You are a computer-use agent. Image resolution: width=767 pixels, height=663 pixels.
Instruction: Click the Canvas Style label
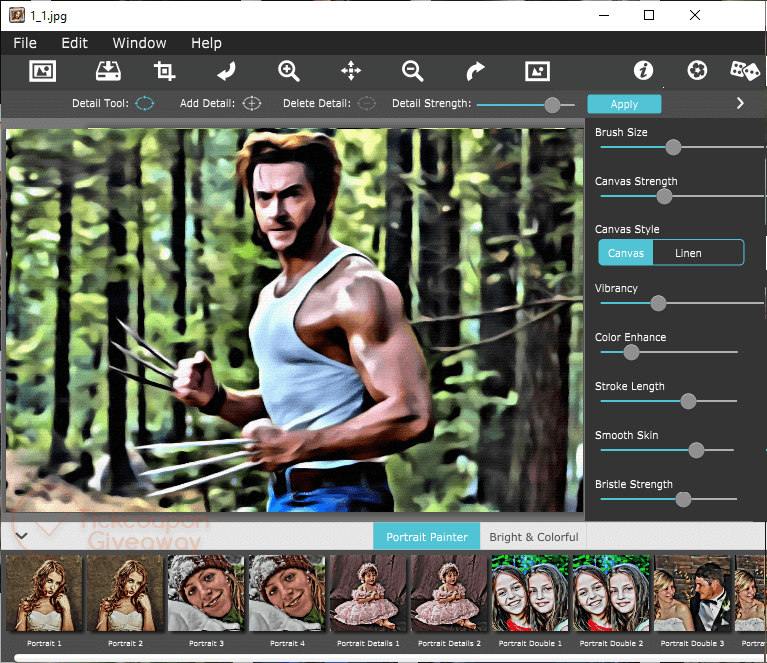tap(627, 229)
